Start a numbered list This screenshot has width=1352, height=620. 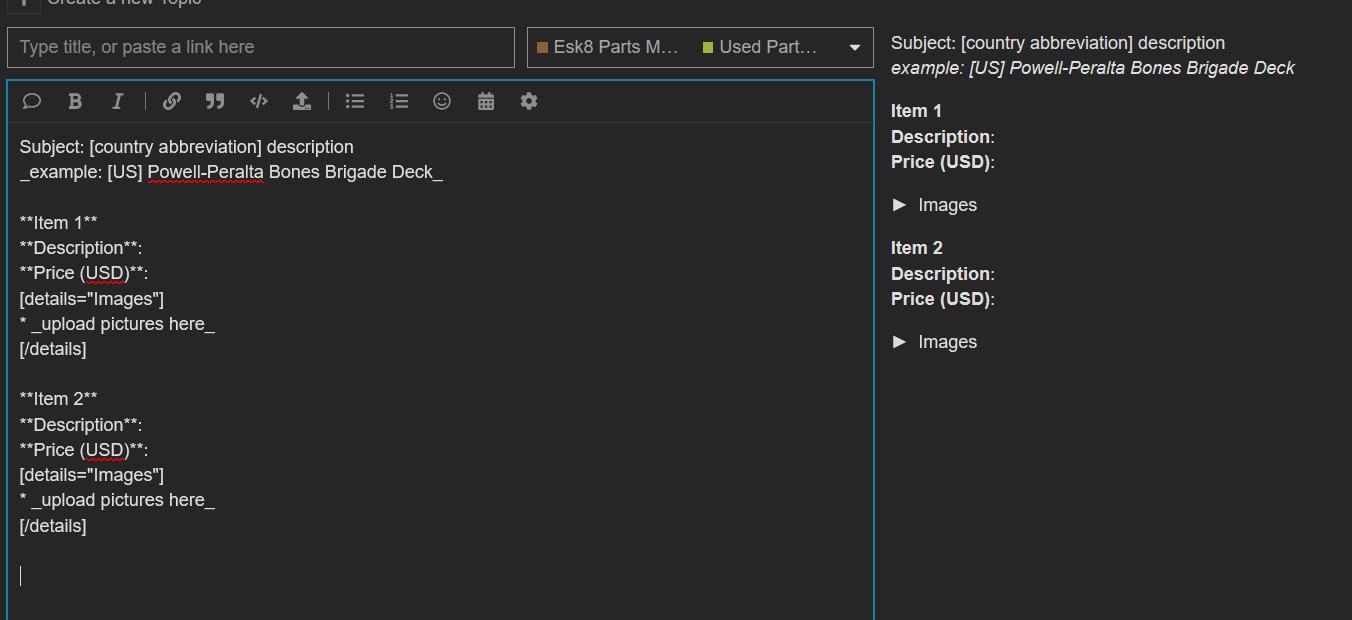(x=399, y=101)
